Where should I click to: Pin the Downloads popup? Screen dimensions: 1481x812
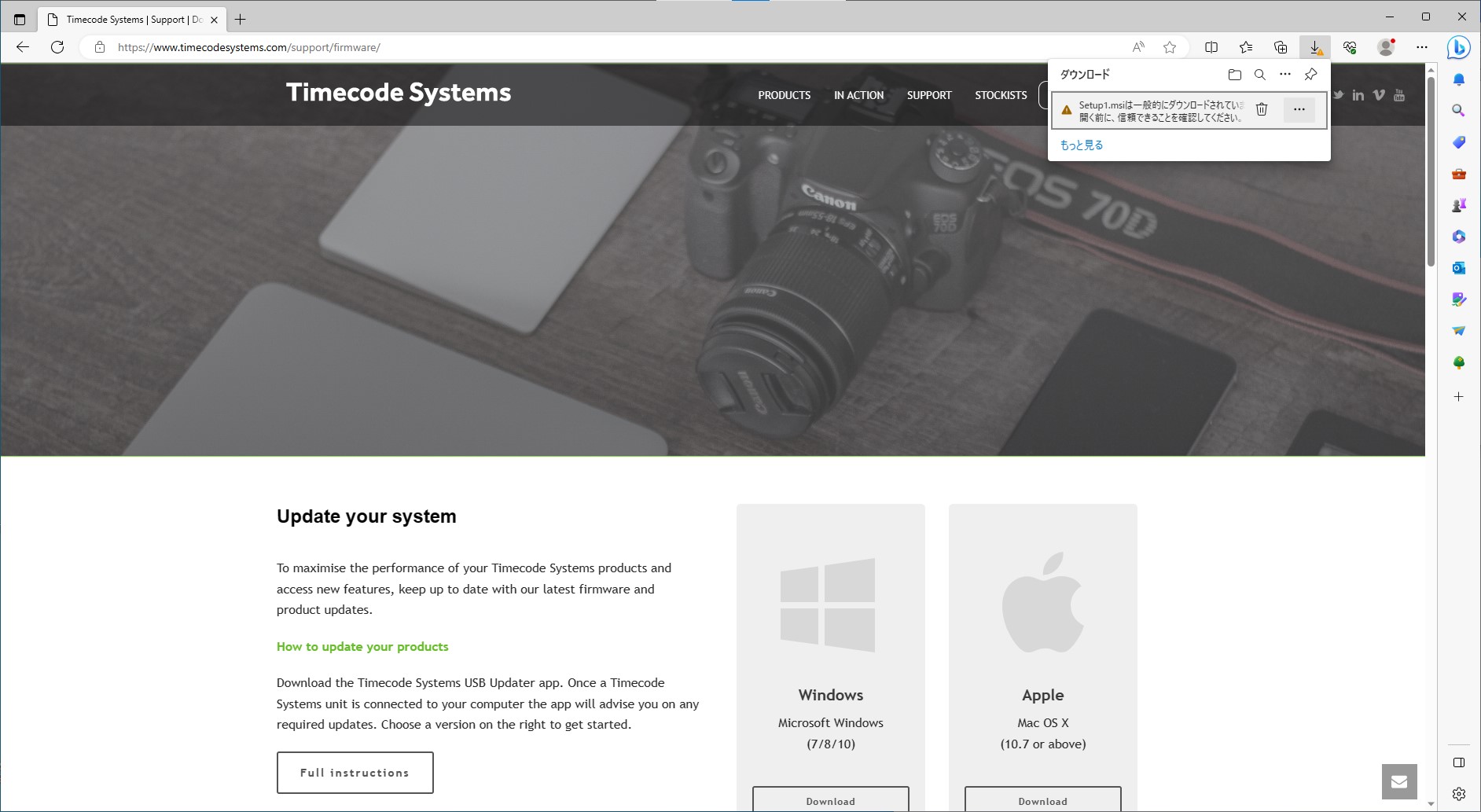click(x=1310, y=75)
